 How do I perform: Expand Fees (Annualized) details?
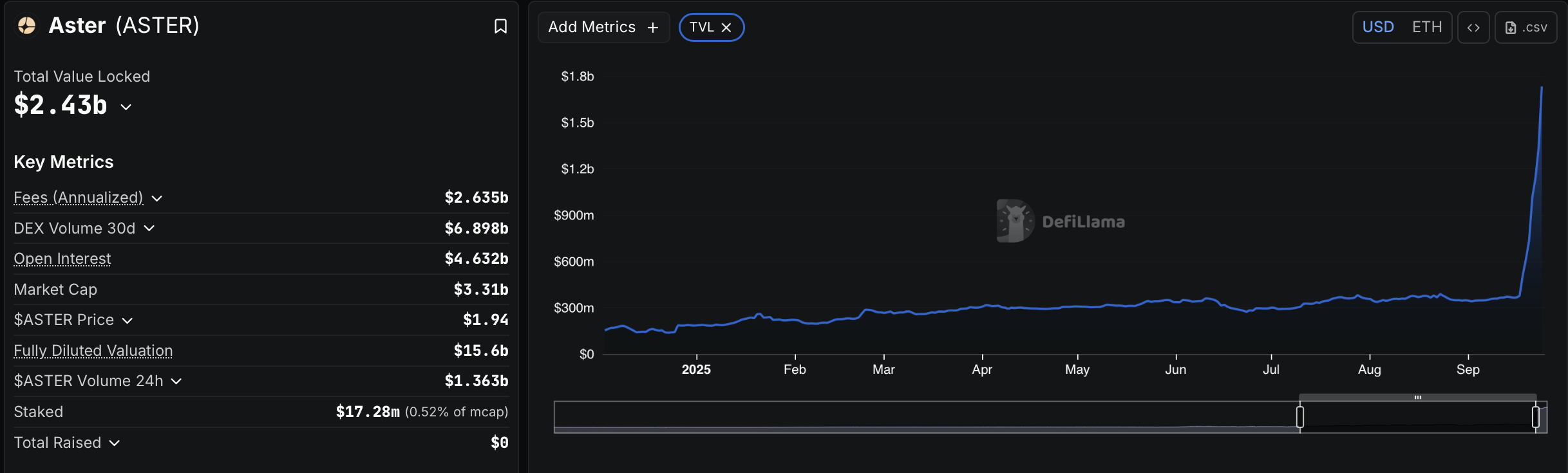coord(157,198)
